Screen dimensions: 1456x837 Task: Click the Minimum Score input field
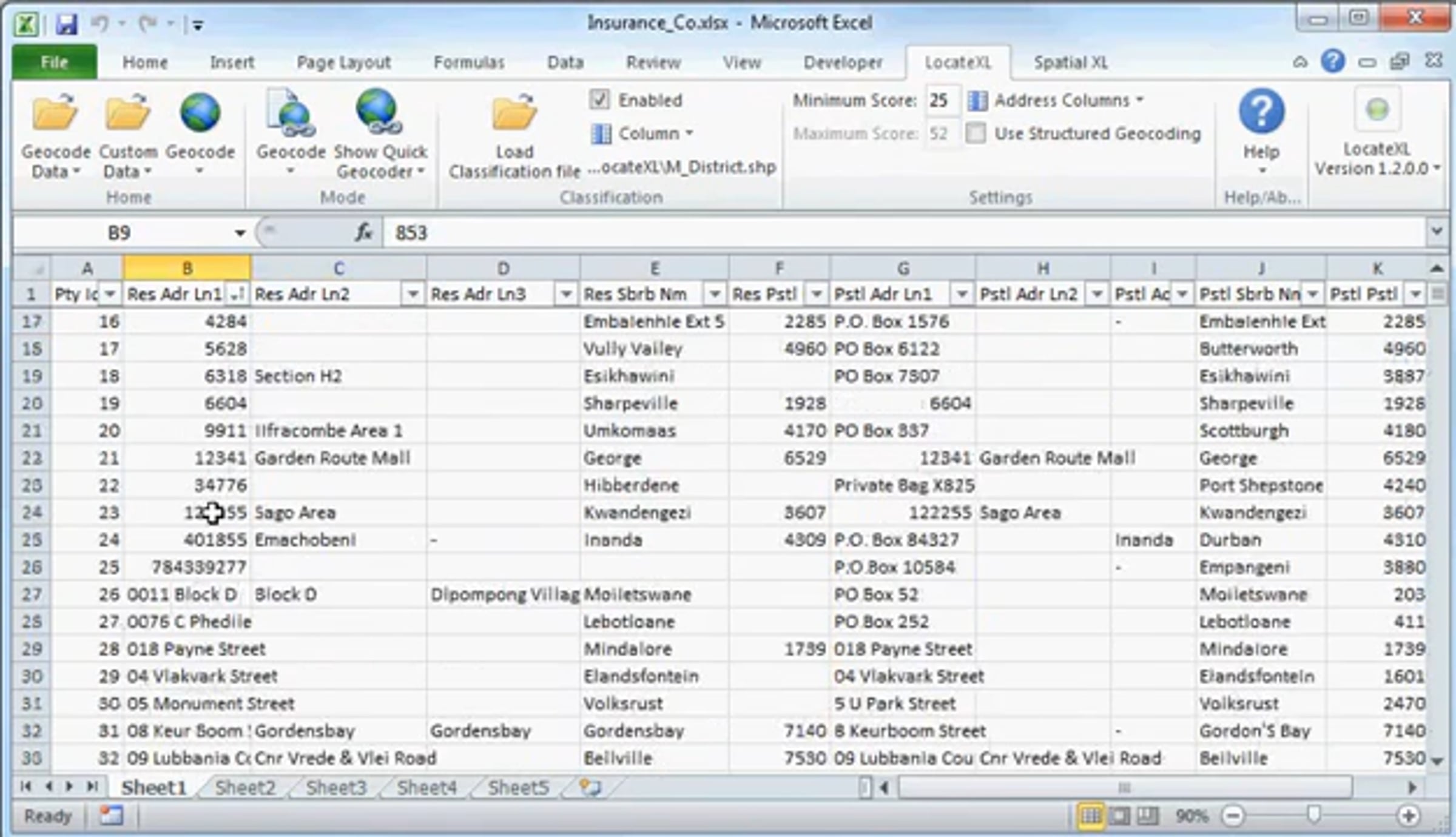coord(942,100)
